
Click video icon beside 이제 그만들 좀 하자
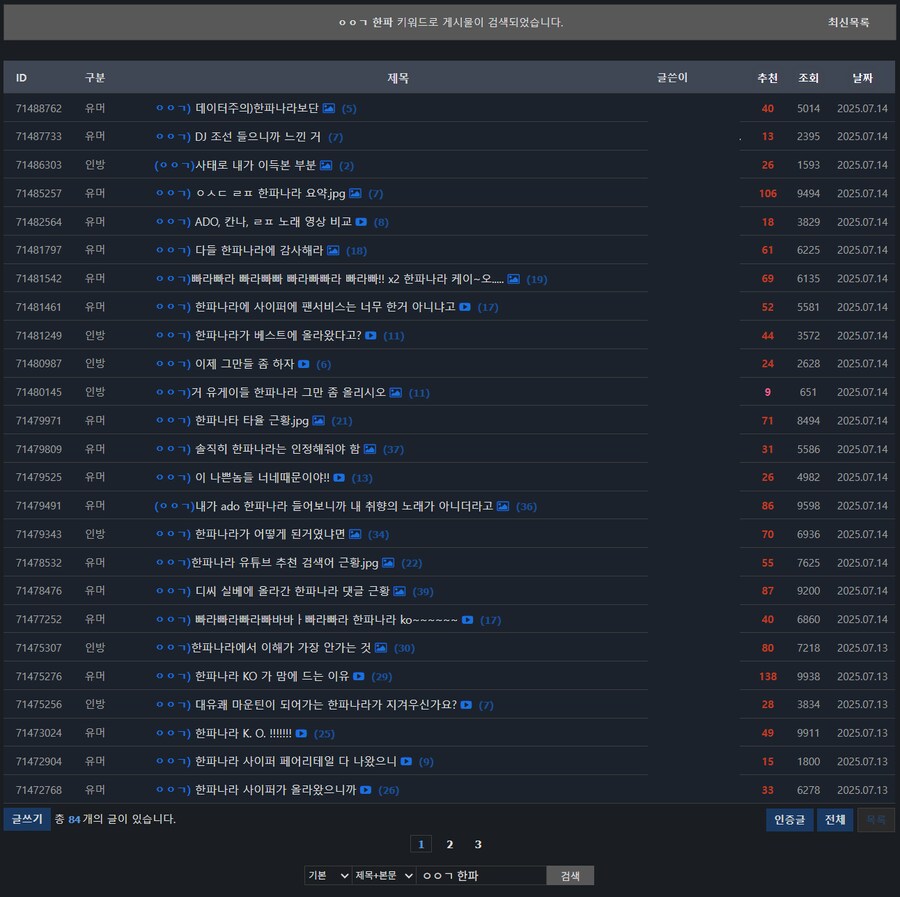pos(304,364)
